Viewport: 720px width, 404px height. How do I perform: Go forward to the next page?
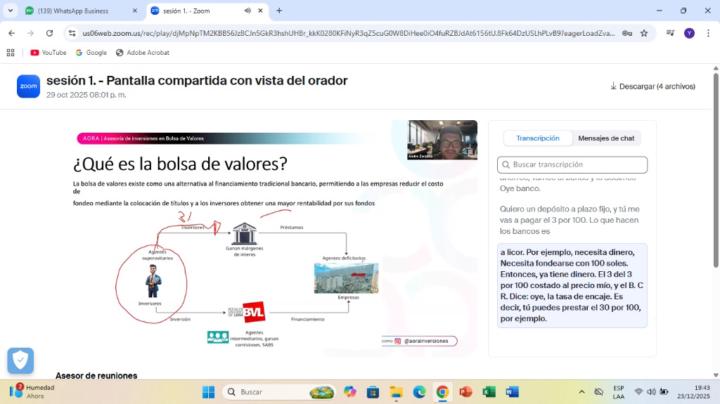coord(30,33)
